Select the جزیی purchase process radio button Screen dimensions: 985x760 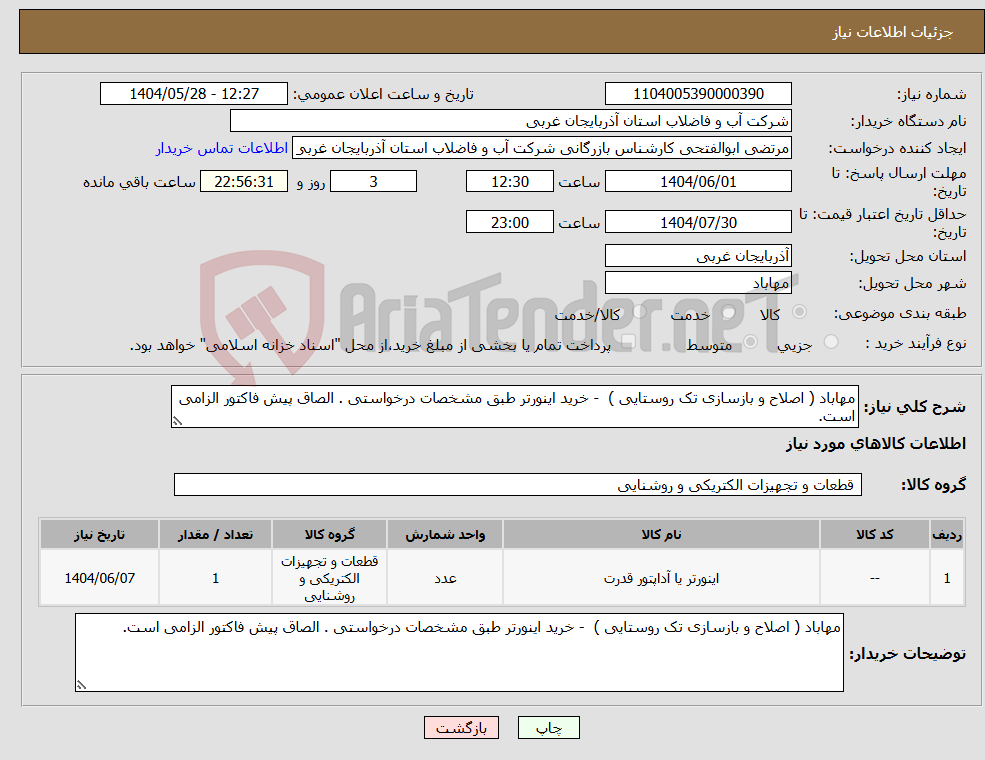click(832, 341)
